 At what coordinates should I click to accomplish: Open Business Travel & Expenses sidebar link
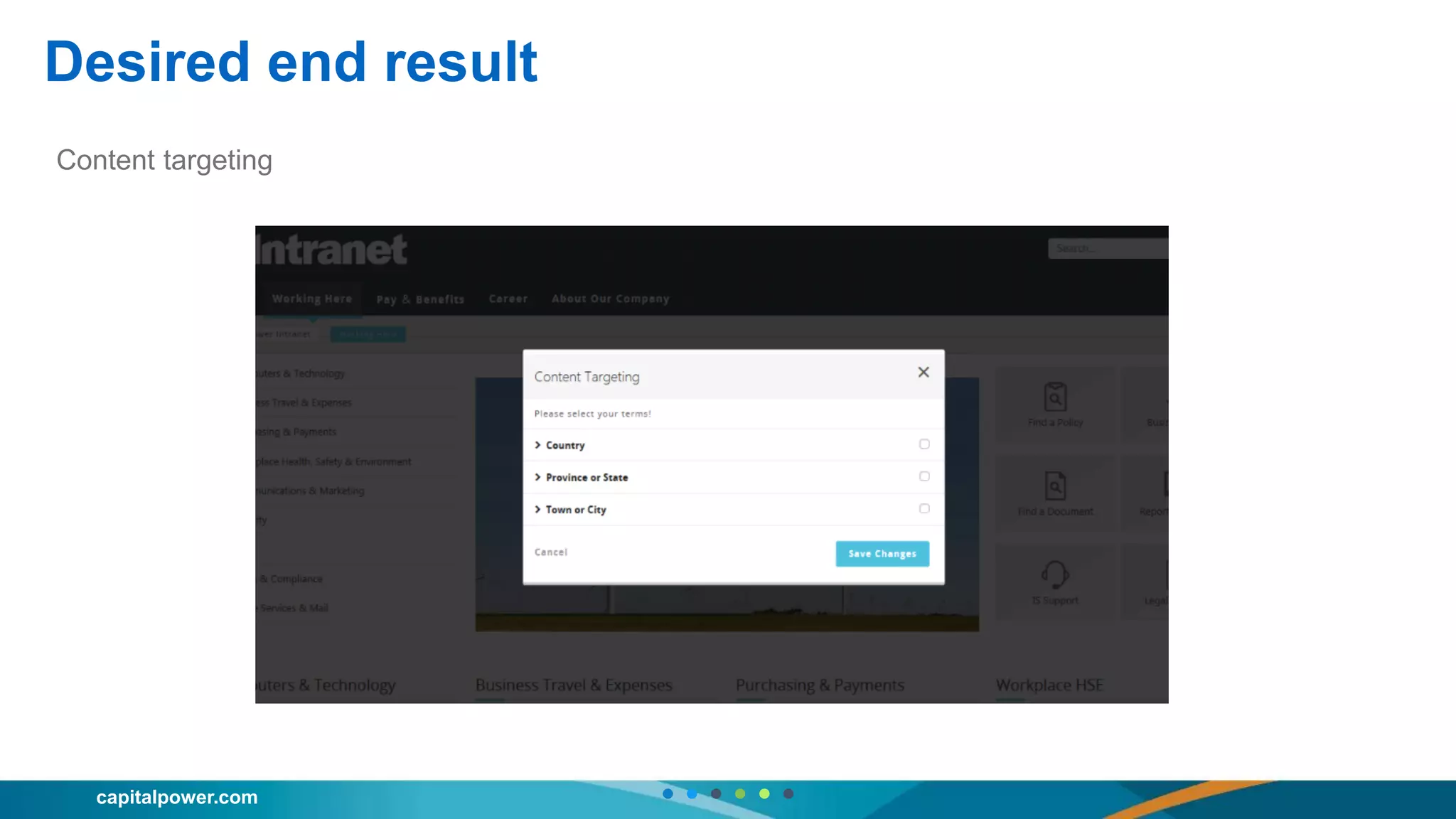coord(304,402)
